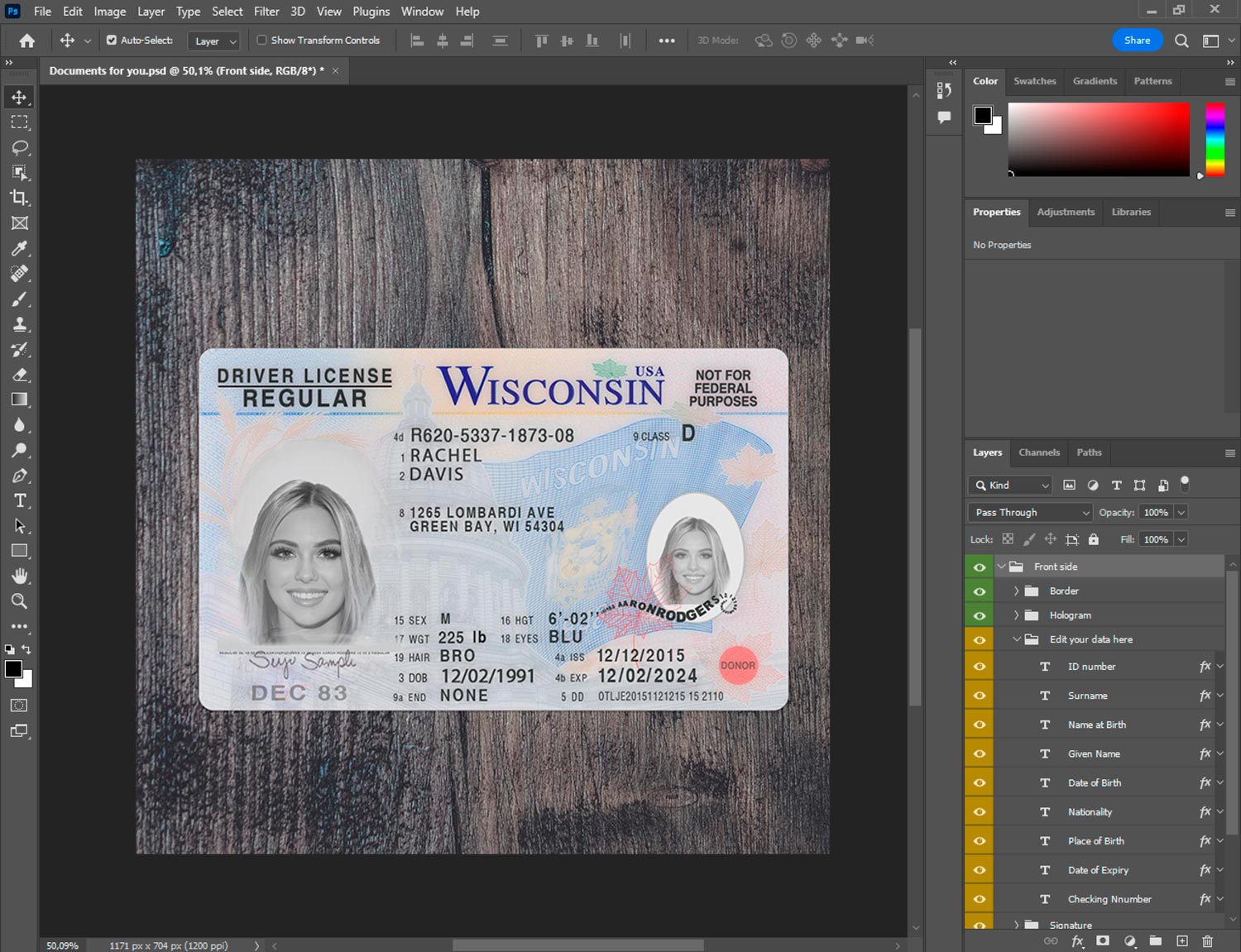This screenshot has height=952, width=1241.
Task: Switch to the Channels tab
Action: point(1038,452)
